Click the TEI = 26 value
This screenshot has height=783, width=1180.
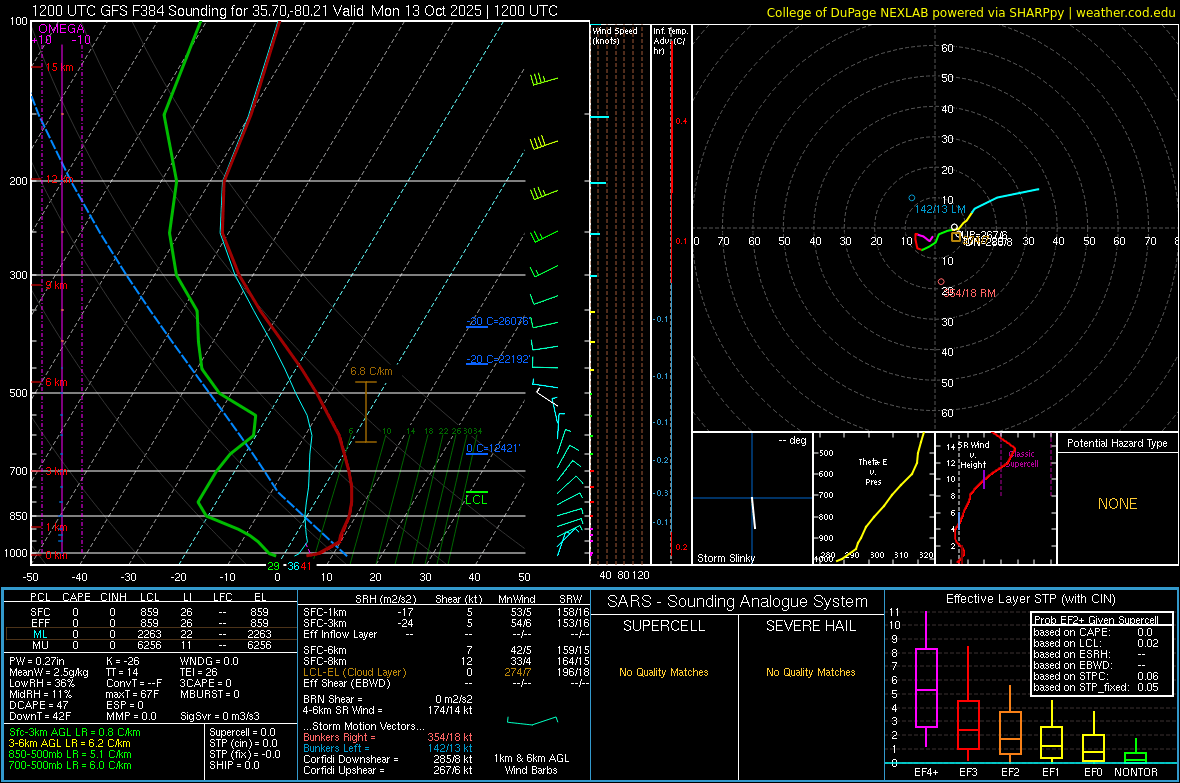pos(199,672)
